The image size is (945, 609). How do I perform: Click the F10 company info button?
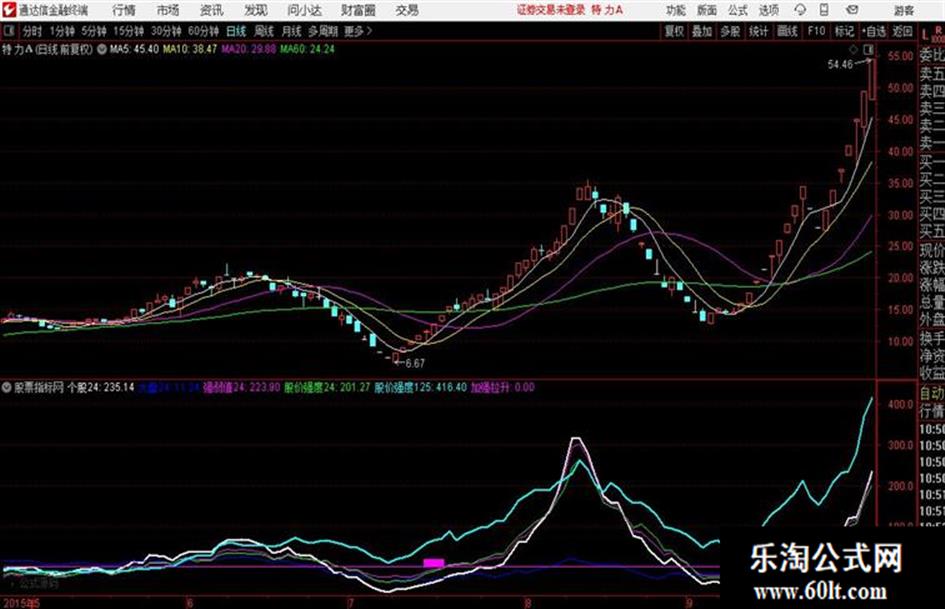click(816, 31)
